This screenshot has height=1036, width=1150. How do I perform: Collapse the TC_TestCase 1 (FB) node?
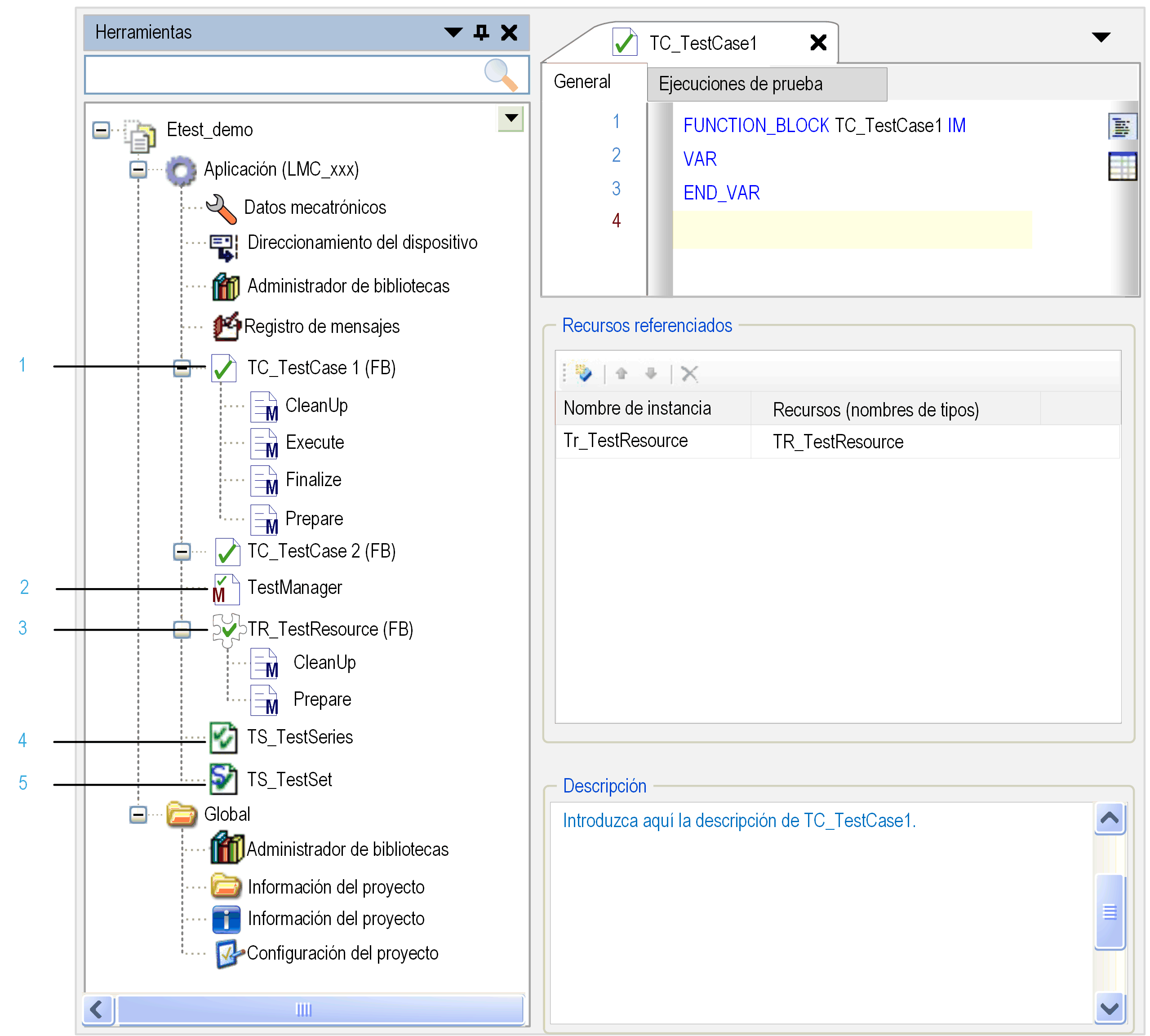click(x=182, y=368)
